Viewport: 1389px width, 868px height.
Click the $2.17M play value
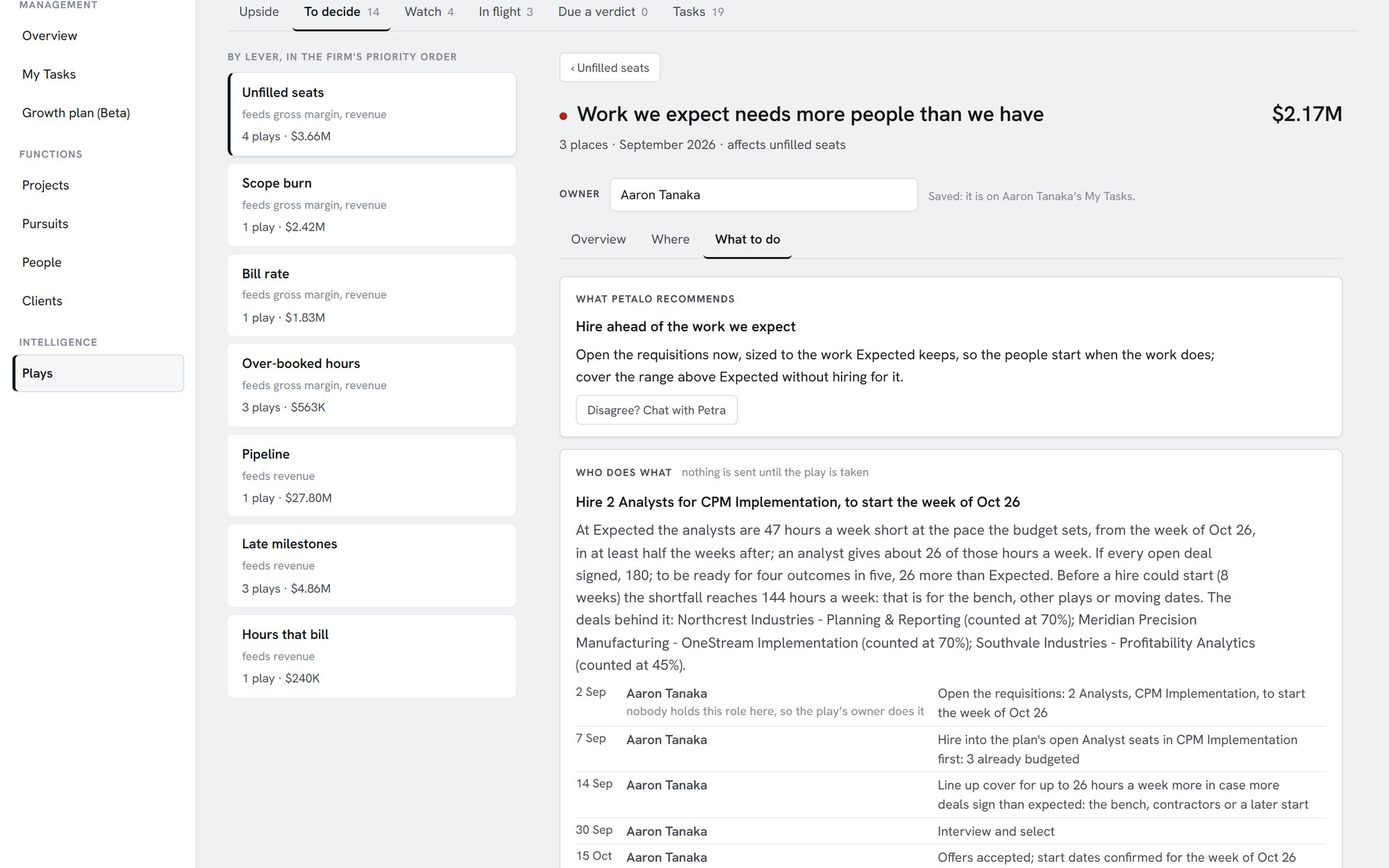(x=1306, y=114)
